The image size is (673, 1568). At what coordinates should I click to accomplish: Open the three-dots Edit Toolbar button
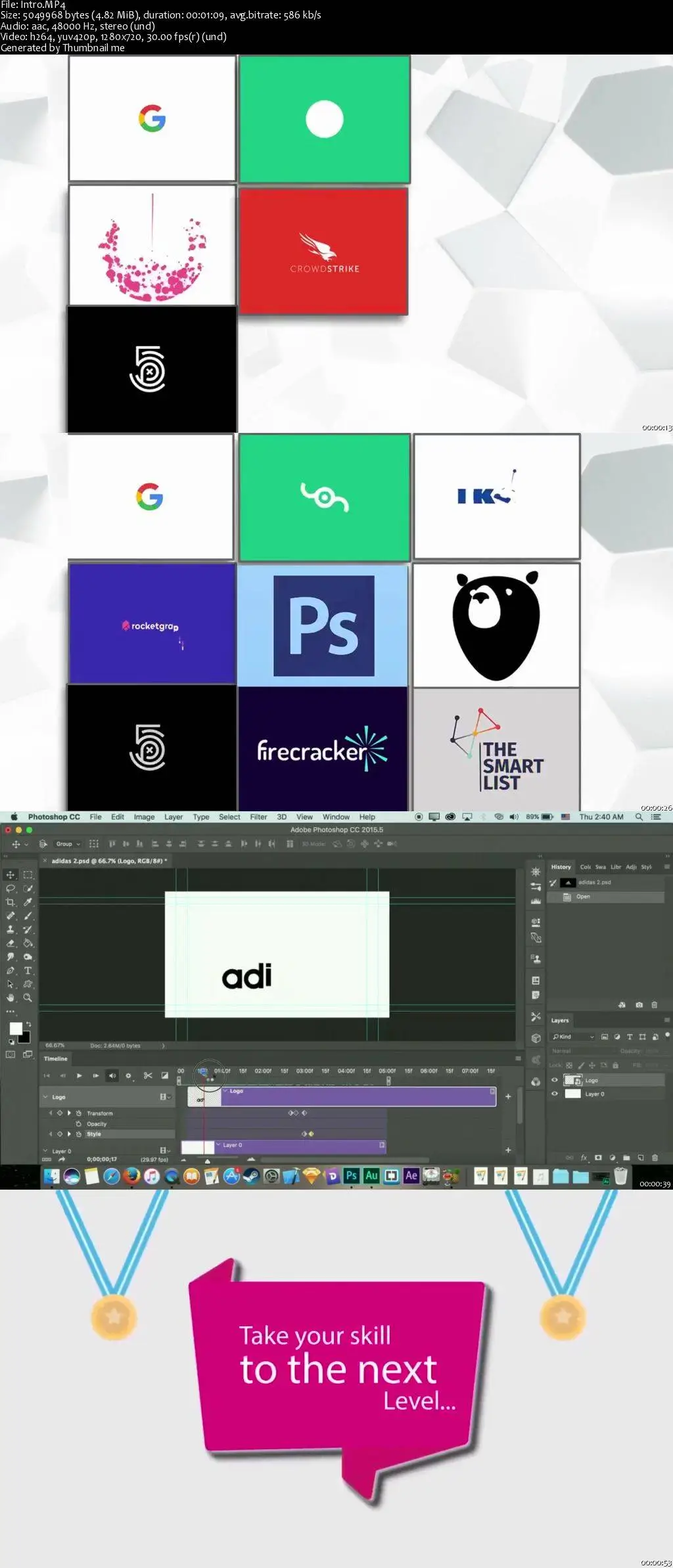11,1011
